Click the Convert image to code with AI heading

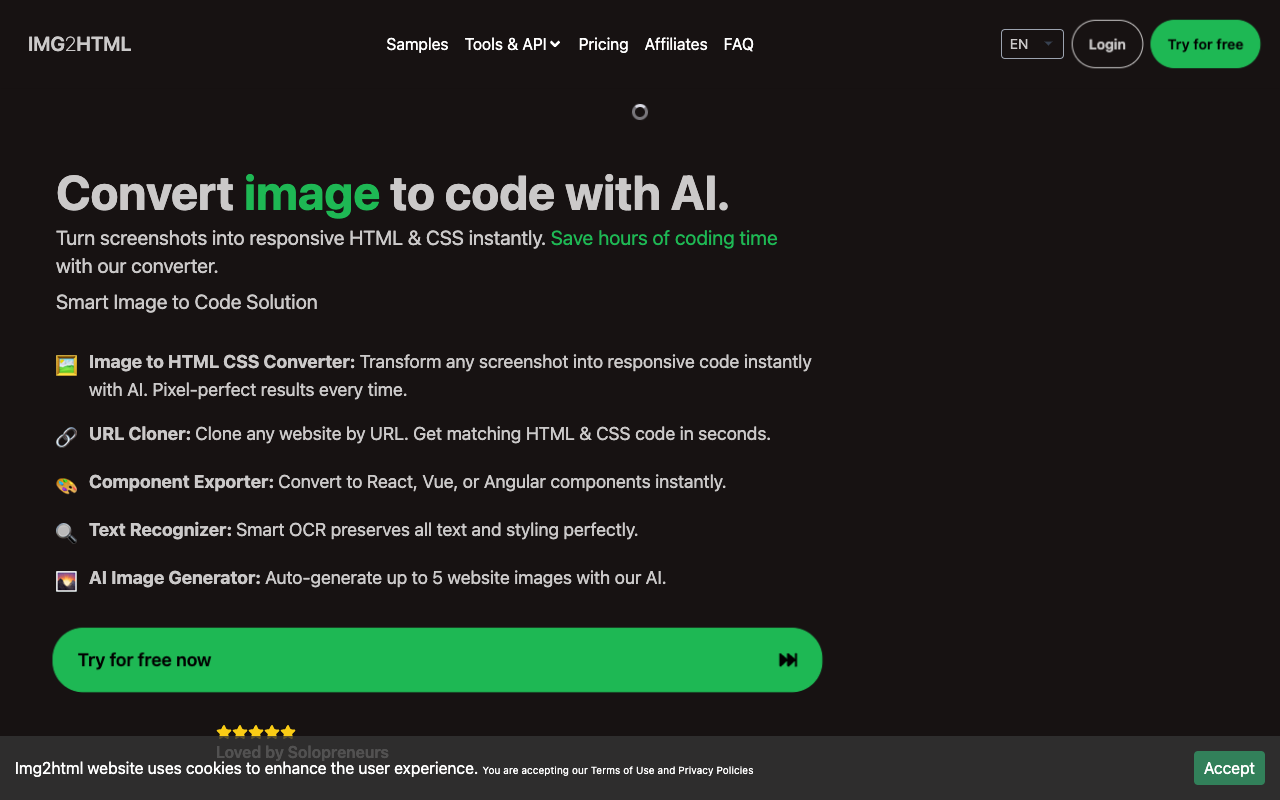pos(393,193)
